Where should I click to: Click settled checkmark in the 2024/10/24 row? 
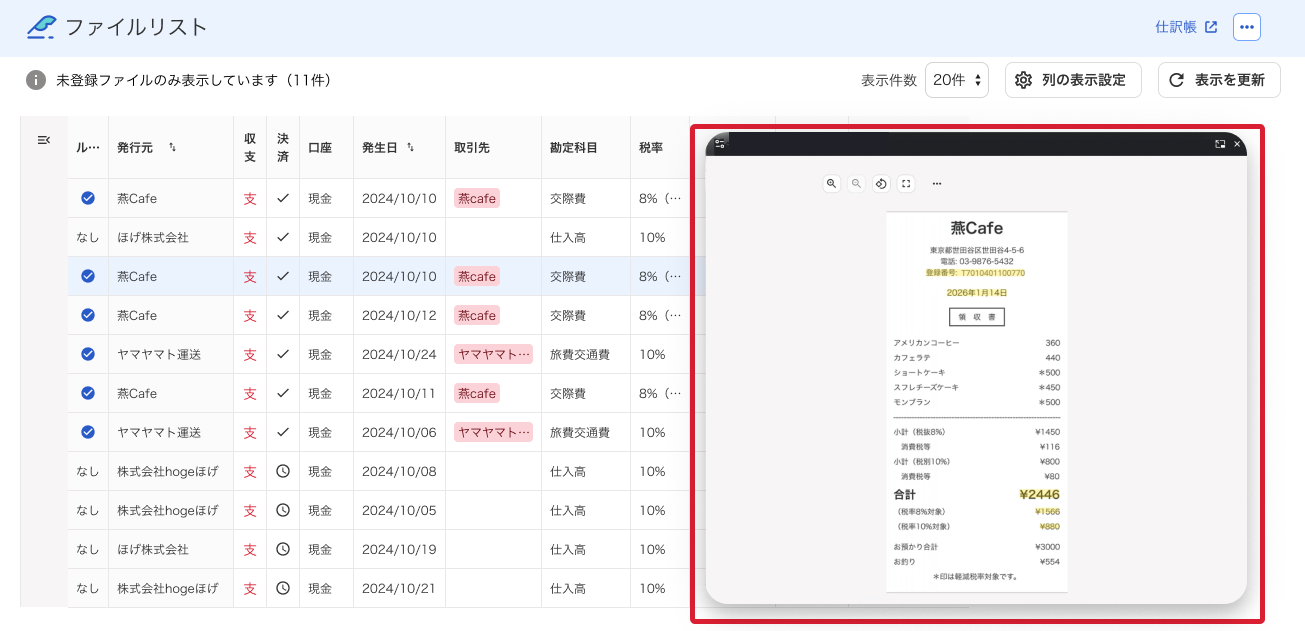pyautogui.click(x=283, y=354)
